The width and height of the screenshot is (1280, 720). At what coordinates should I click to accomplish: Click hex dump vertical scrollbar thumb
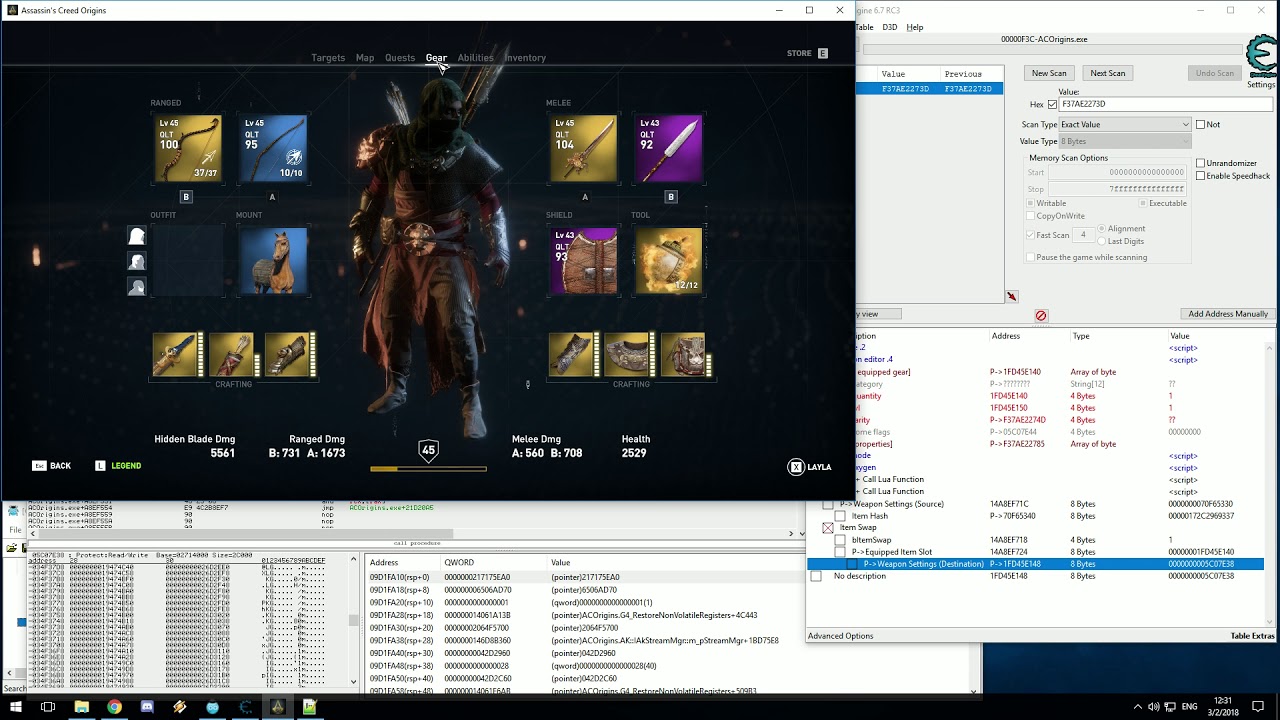click(x=353, y=620)
